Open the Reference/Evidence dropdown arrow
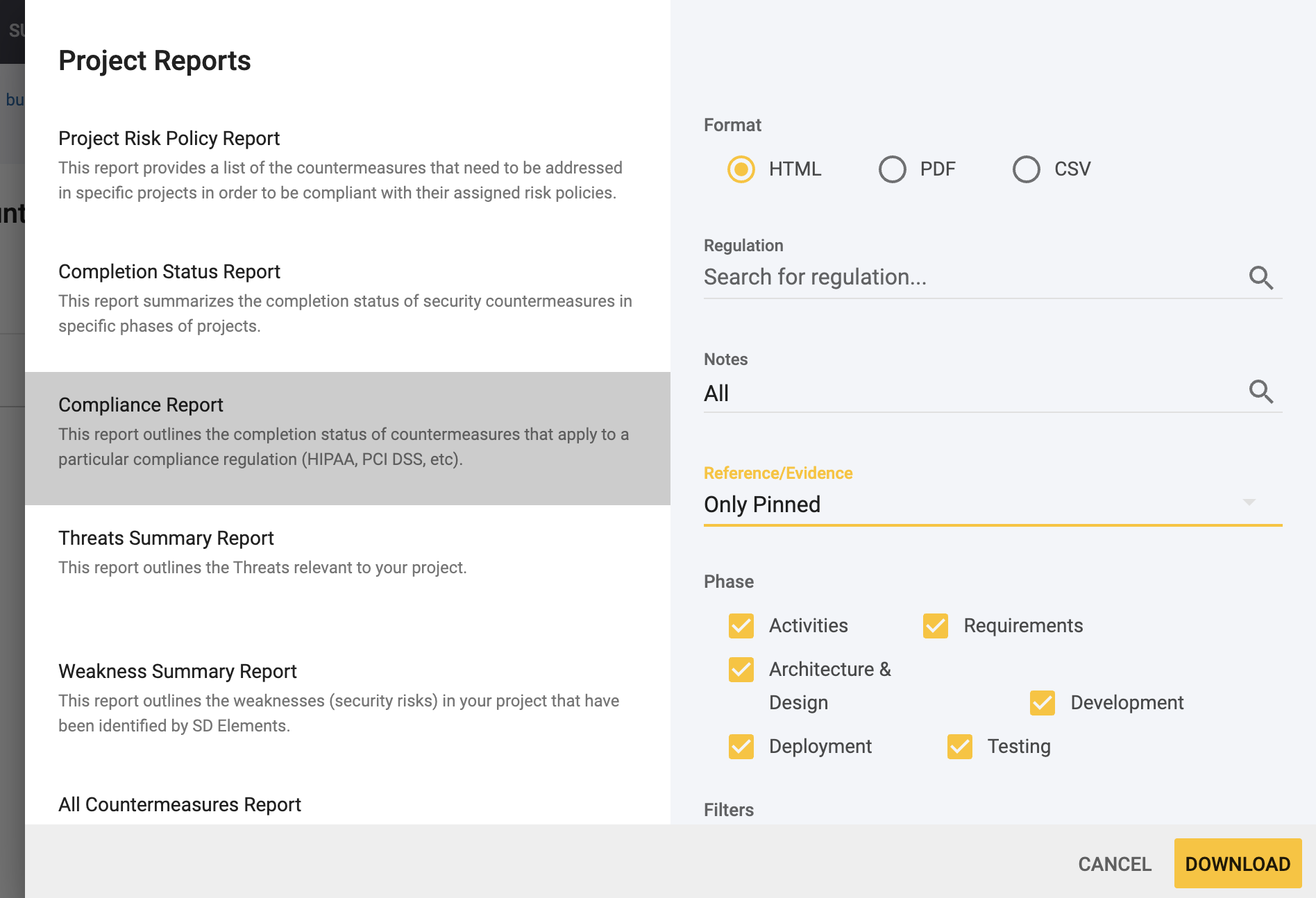The height and width of the screenshot is (898, 1316). point(1249,502)
